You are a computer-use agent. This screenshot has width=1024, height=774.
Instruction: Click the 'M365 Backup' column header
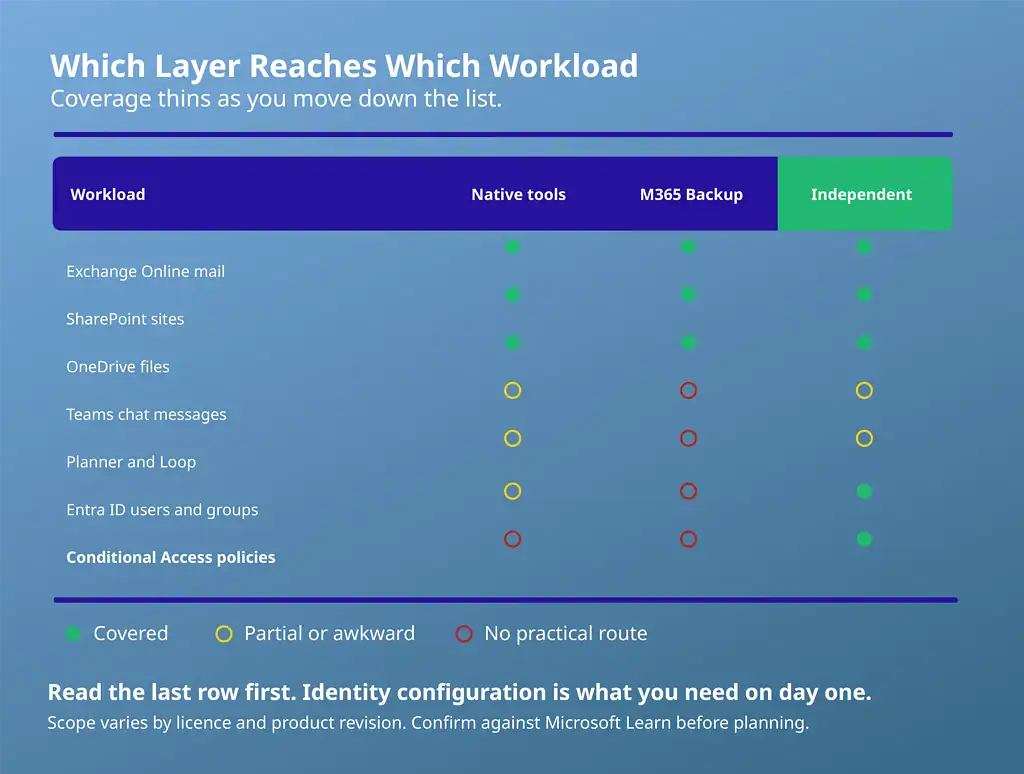691,195
